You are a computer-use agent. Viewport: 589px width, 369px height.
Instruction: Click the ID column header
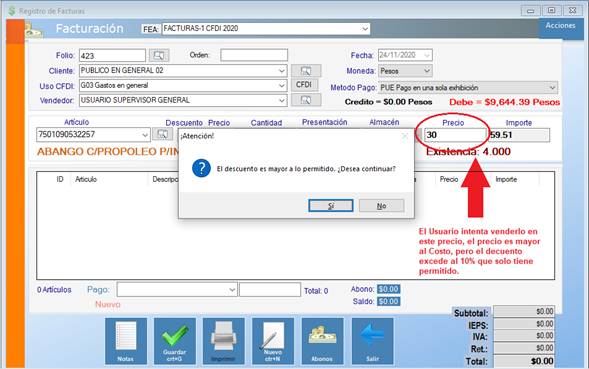60,179
